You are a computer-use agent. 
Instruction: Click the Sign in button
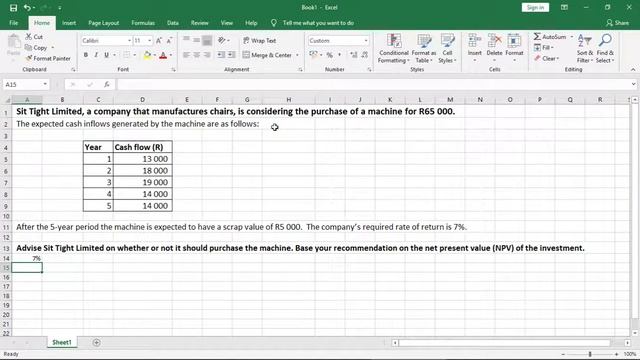[535, 7]
